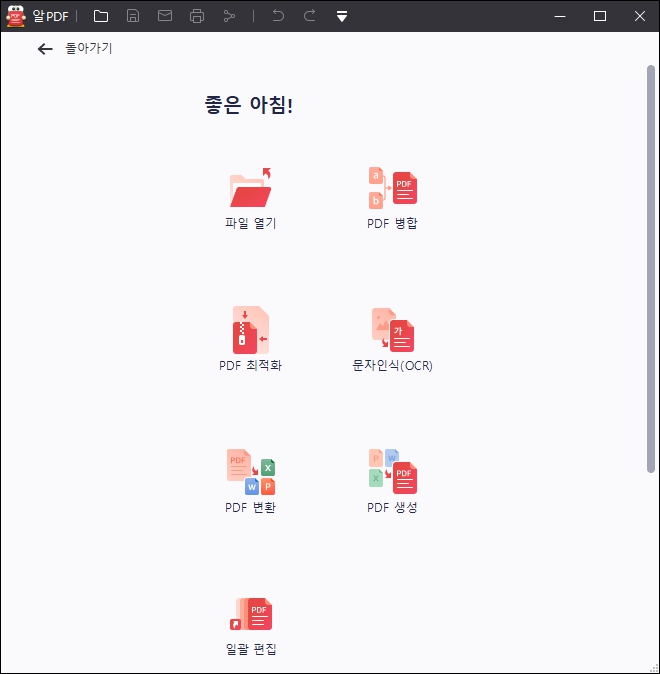The width and height of the screenshot is (660, 674).
Task: Click the 좋은 아침! greeting heading
Action: (249, 105)
